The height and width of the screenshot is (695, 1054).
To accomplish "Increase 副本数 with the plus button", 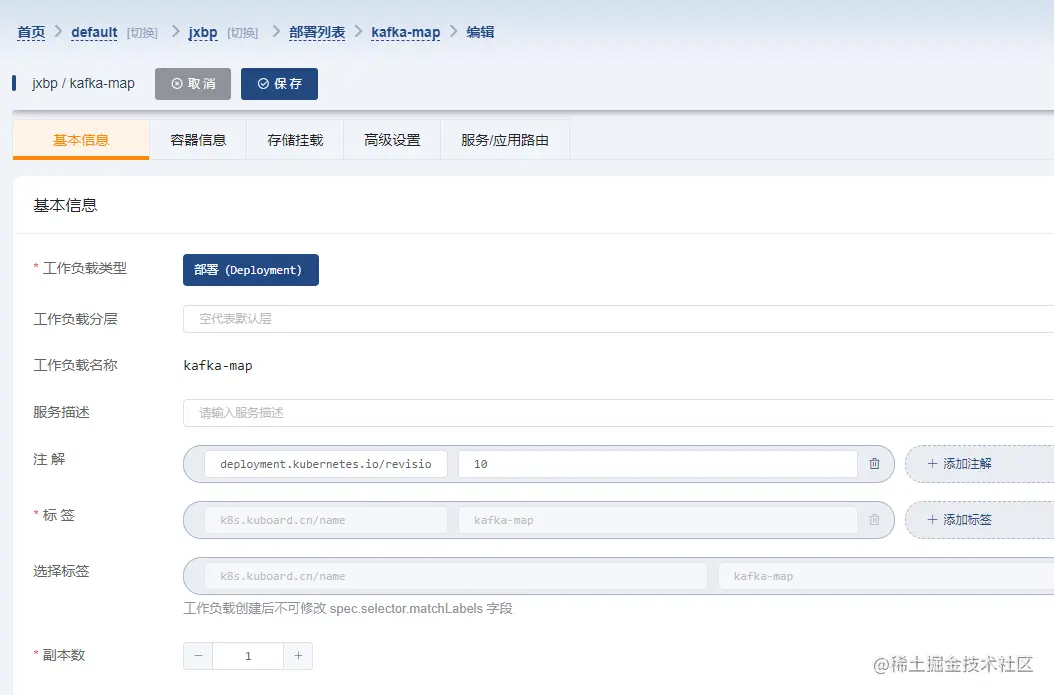I will tap(298, 656).
